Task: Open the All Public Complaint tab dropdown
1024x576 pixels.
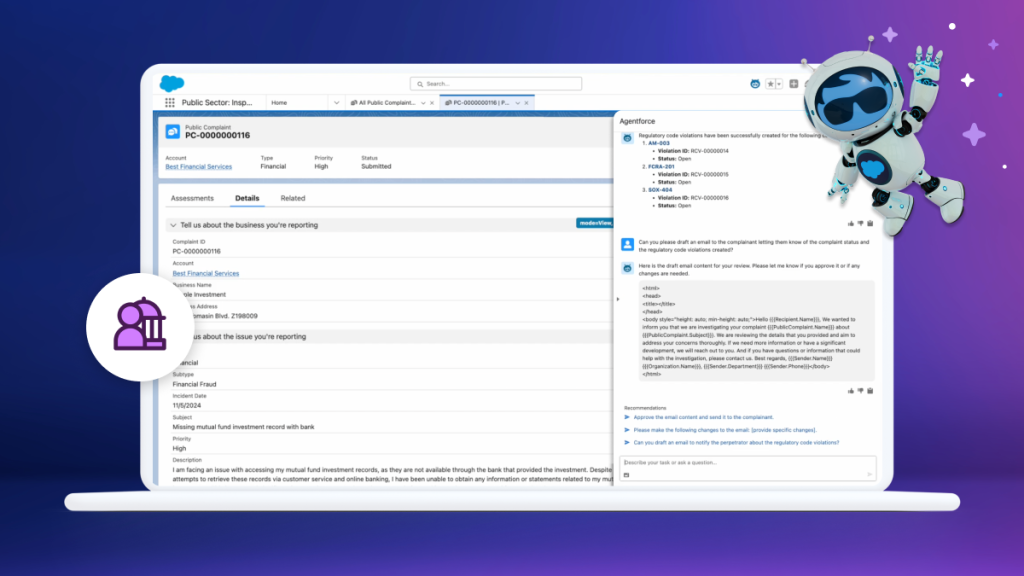Action: (x=424, y=103)
